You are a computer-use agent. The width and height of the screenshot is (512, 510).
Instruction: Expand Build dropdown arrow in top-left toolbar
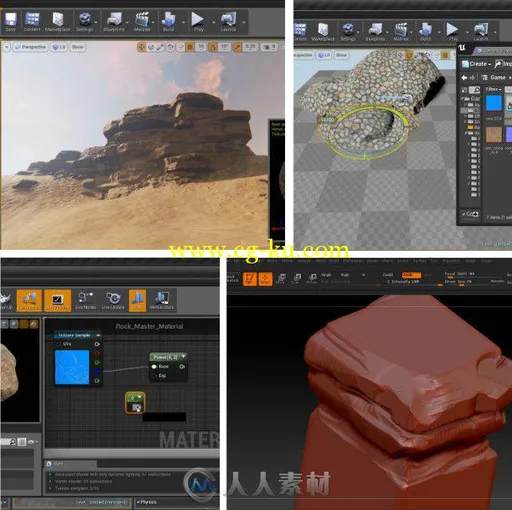pyautogui.click(x=183, y=23)
